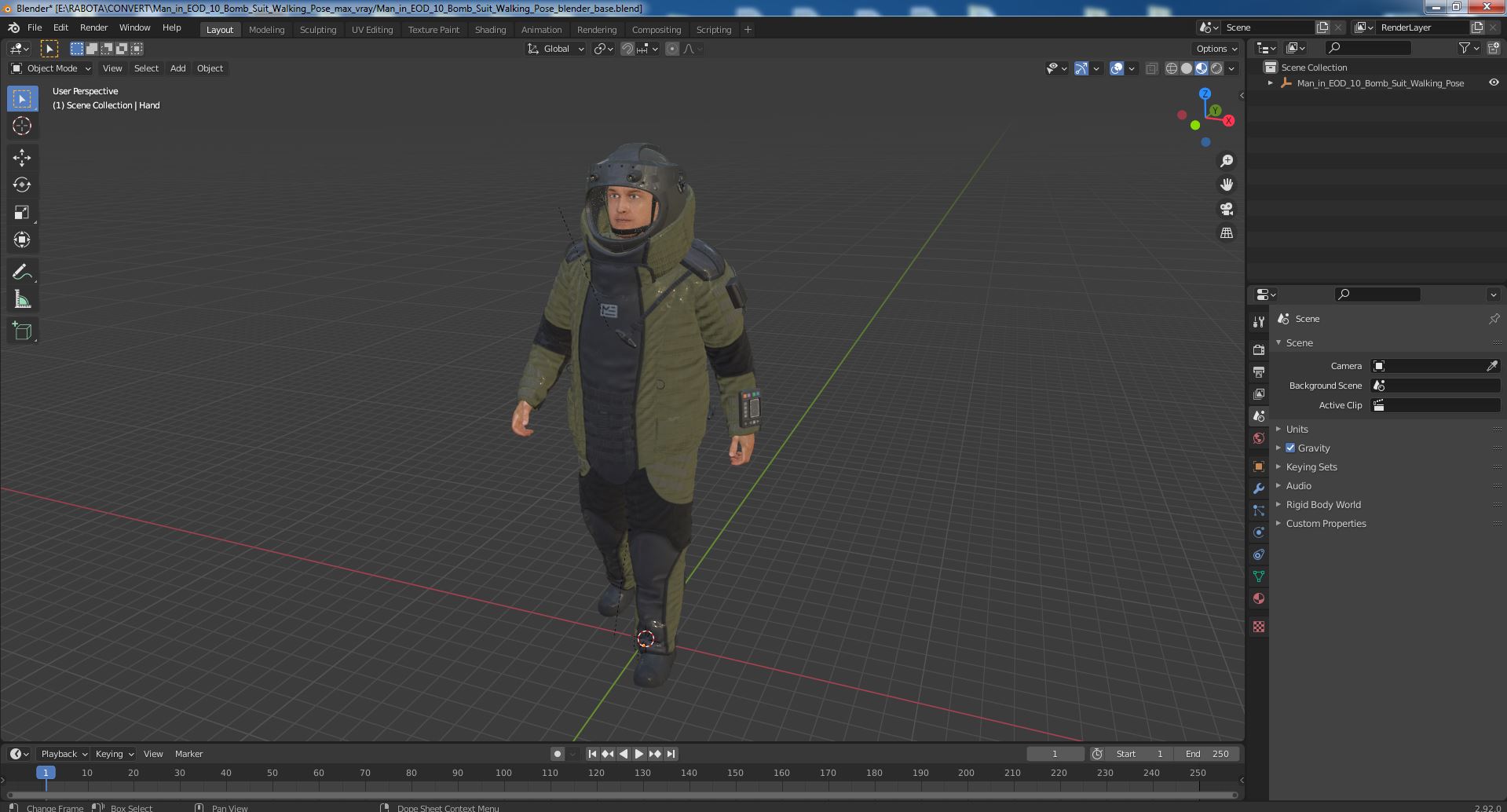Toggle camera view icon
The height and width of the screenshot is (812, 1507).
tap(1226, 209)
